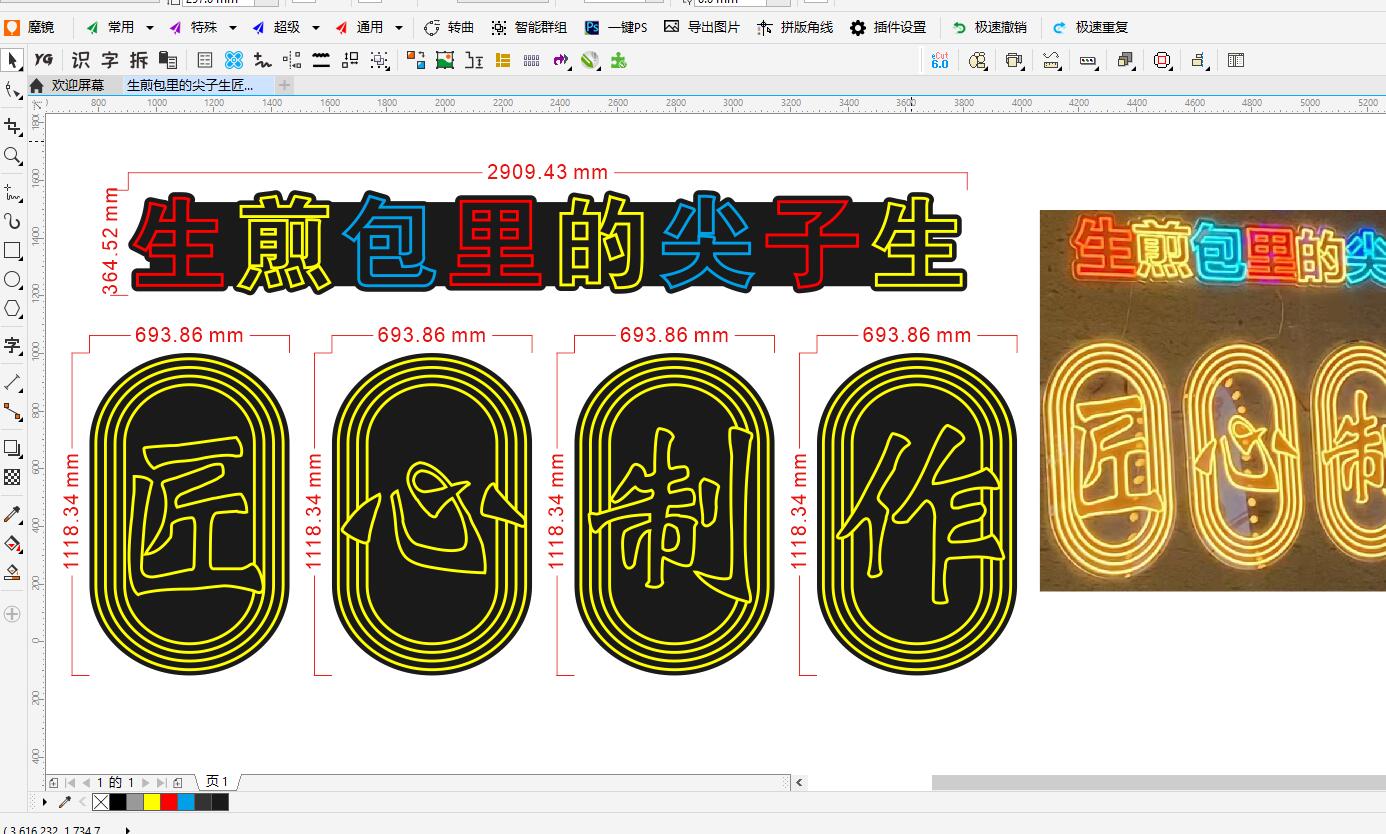
Task: Open the 魔镜 plugin menu
Action: [30, 27]
